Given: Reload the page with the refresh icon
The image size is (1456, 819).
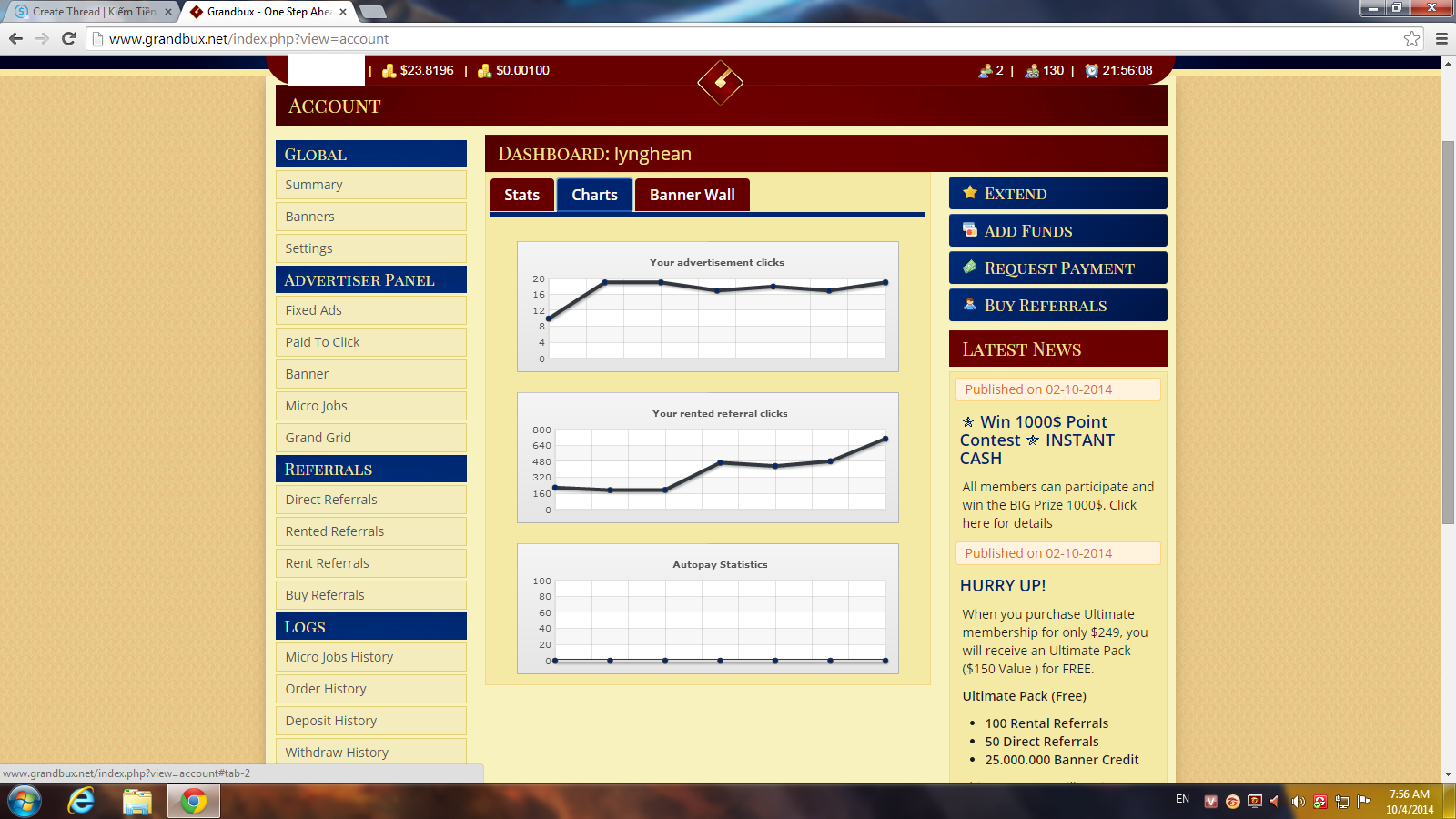Looking at the screenshot, I should (68, 38).
